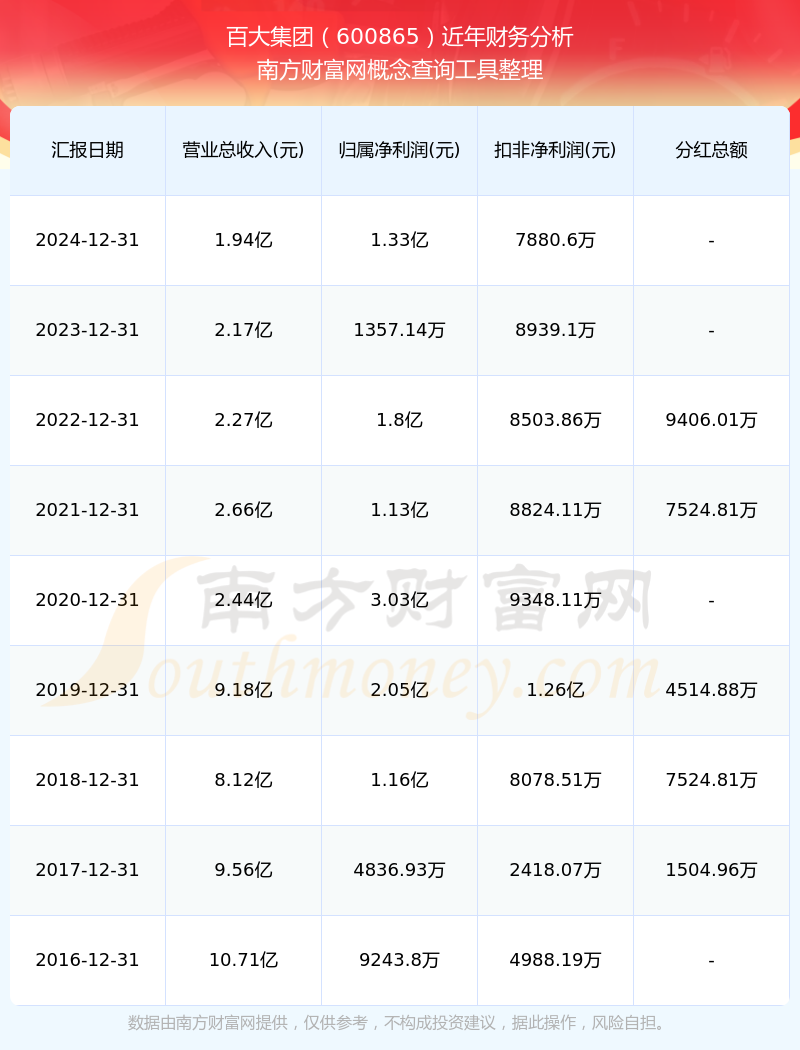
Task: Select the 2022-12-31 date cell
Action: click(x=88, y=420)
